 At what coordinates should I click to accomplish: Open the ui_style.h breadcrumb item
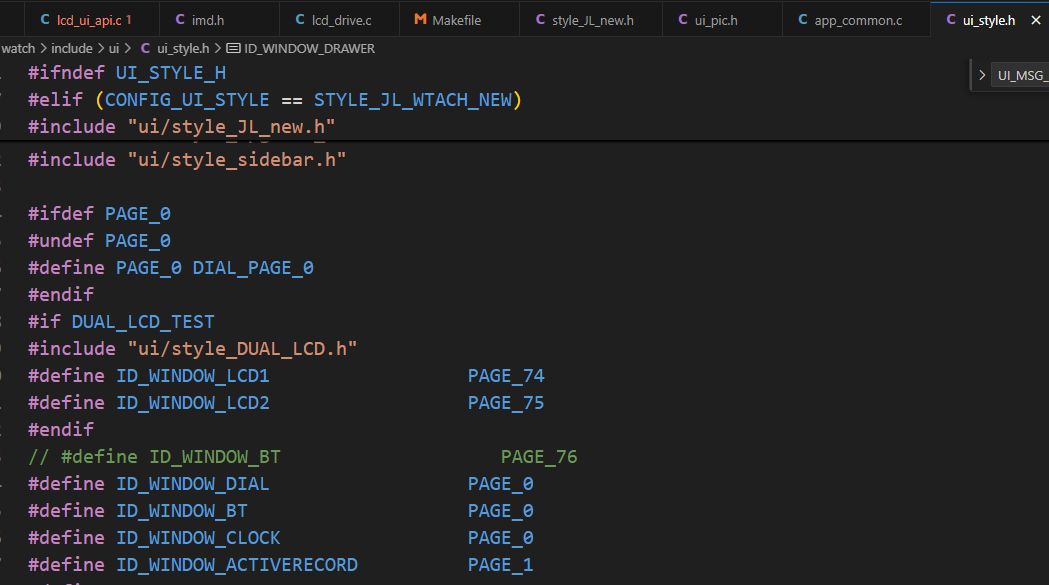pos(183,48)
